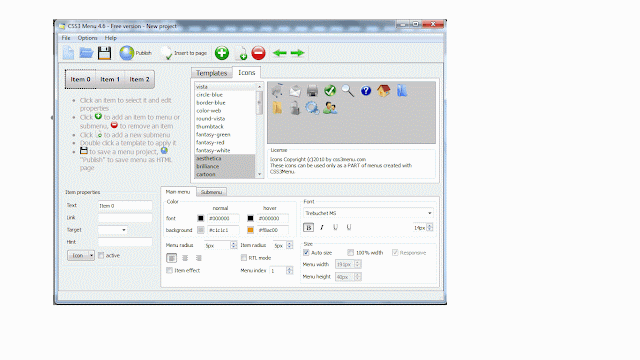Toggle bold font style button
This screenshot has width=640, height=360.
pos(309,228)
